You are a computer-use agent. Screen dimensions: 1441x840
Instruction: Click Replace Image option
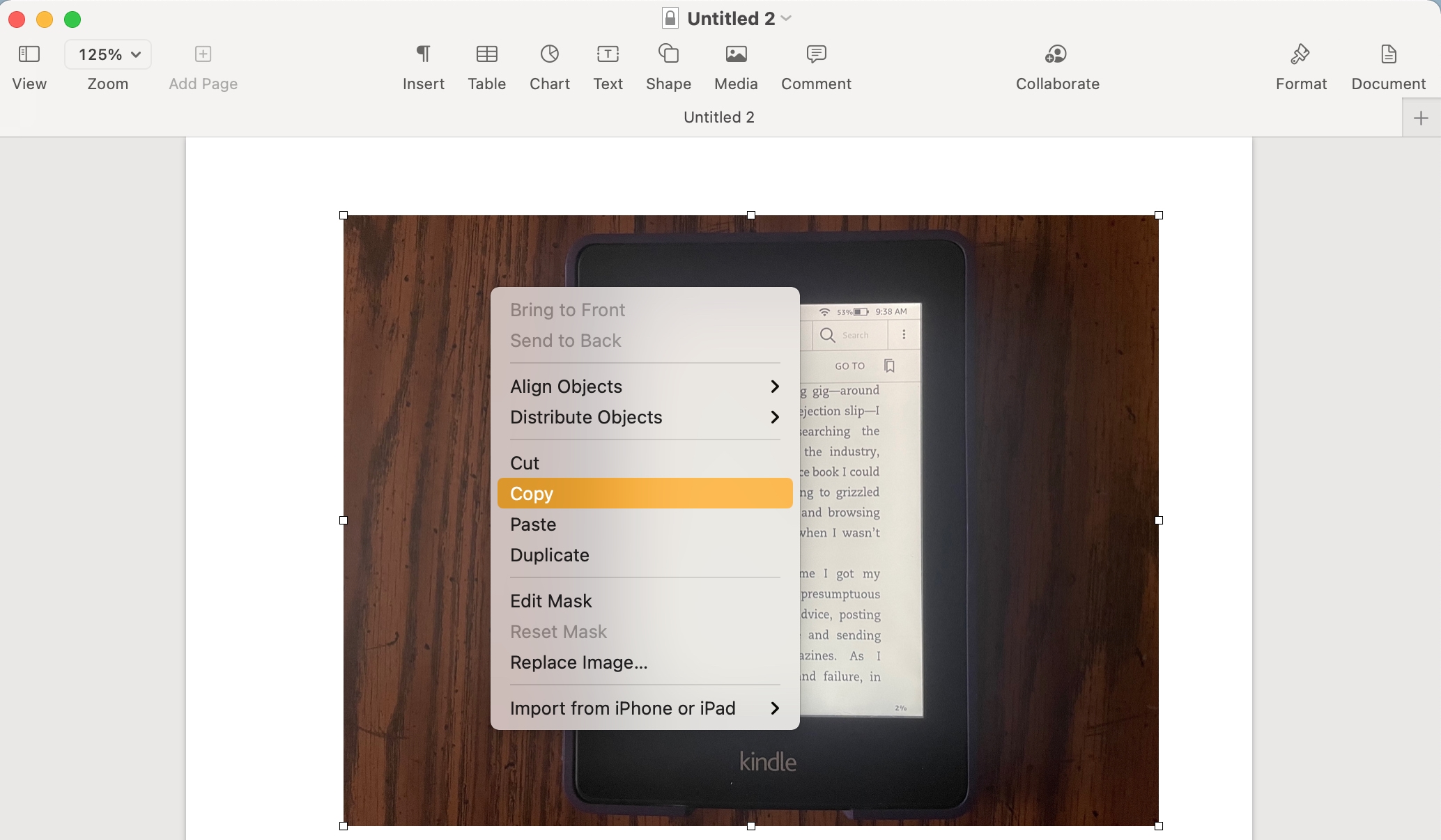(x=578, y=661)
